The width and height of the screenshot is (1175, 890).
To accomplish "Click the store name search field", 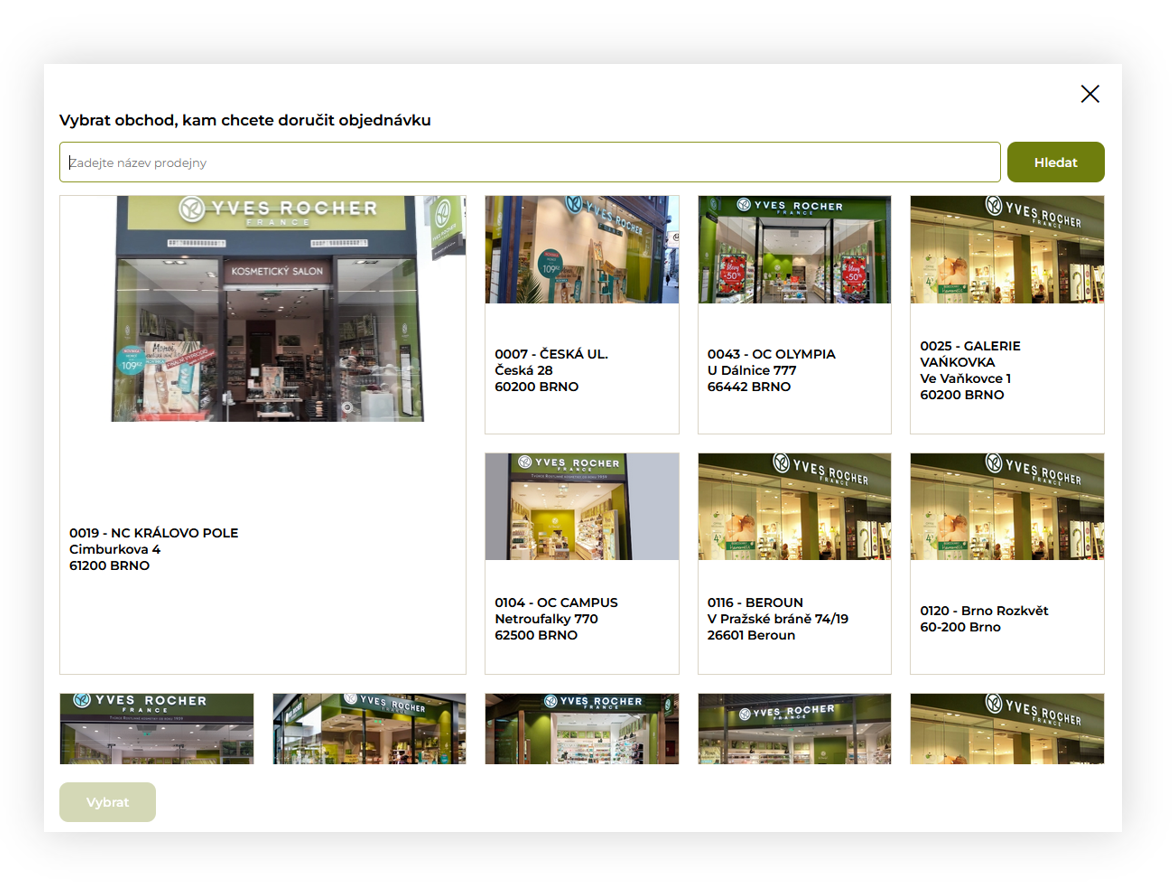I will (x=530, y=162).
